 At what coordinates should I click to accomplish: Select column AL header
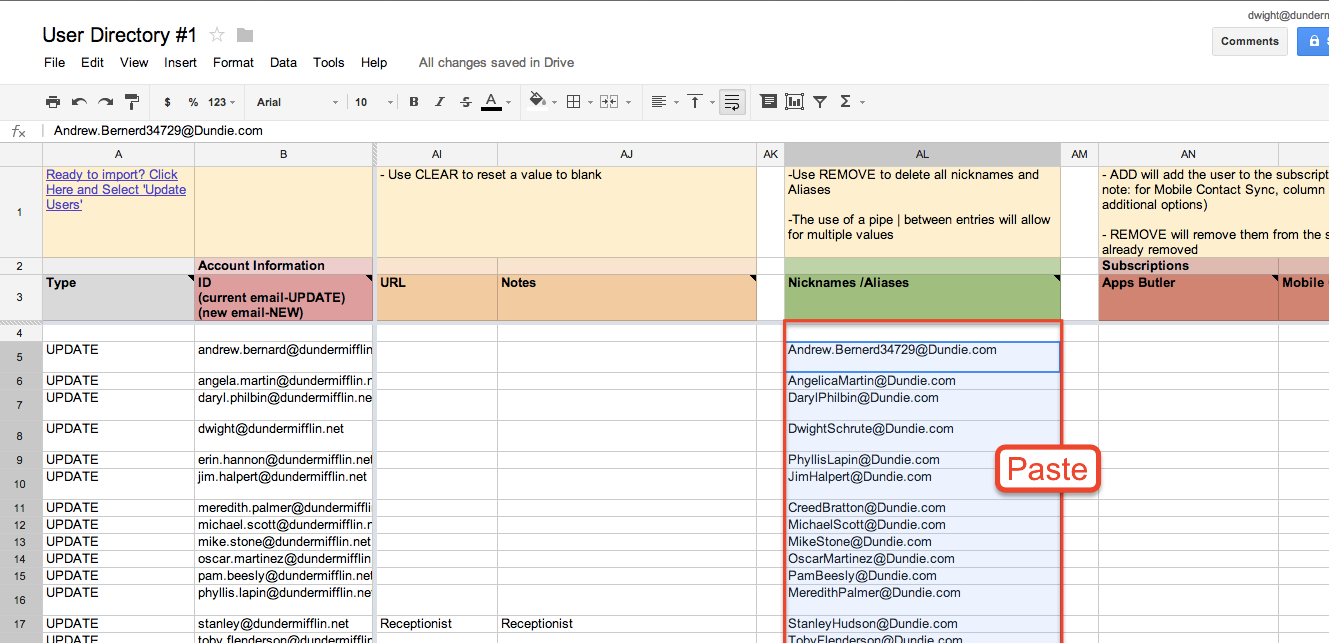[922, 154]
